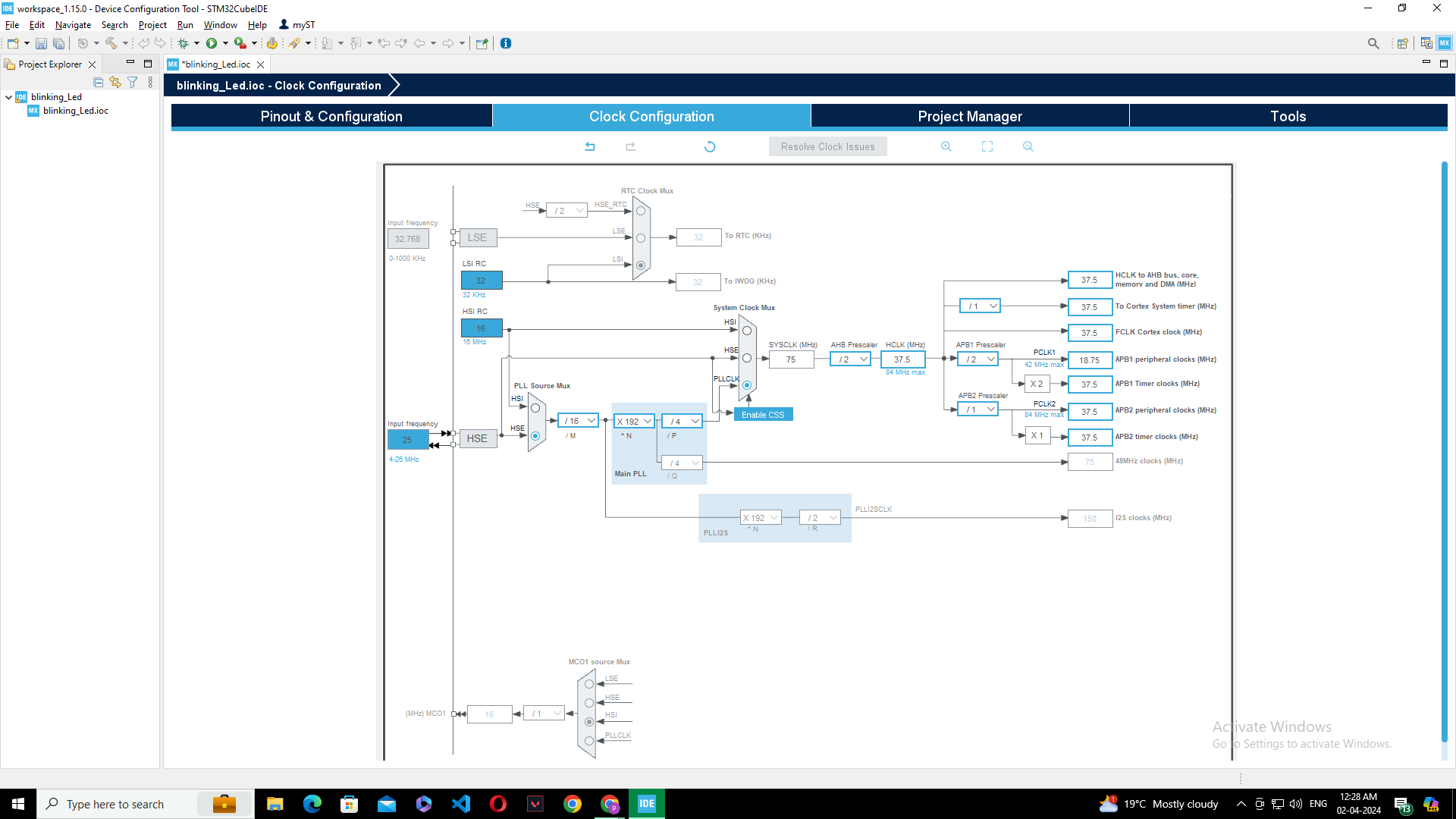This screenshot has height=819, width=1456.
Task: Click the zoom out icon on clock diagram
Action: click(1028, 147)
